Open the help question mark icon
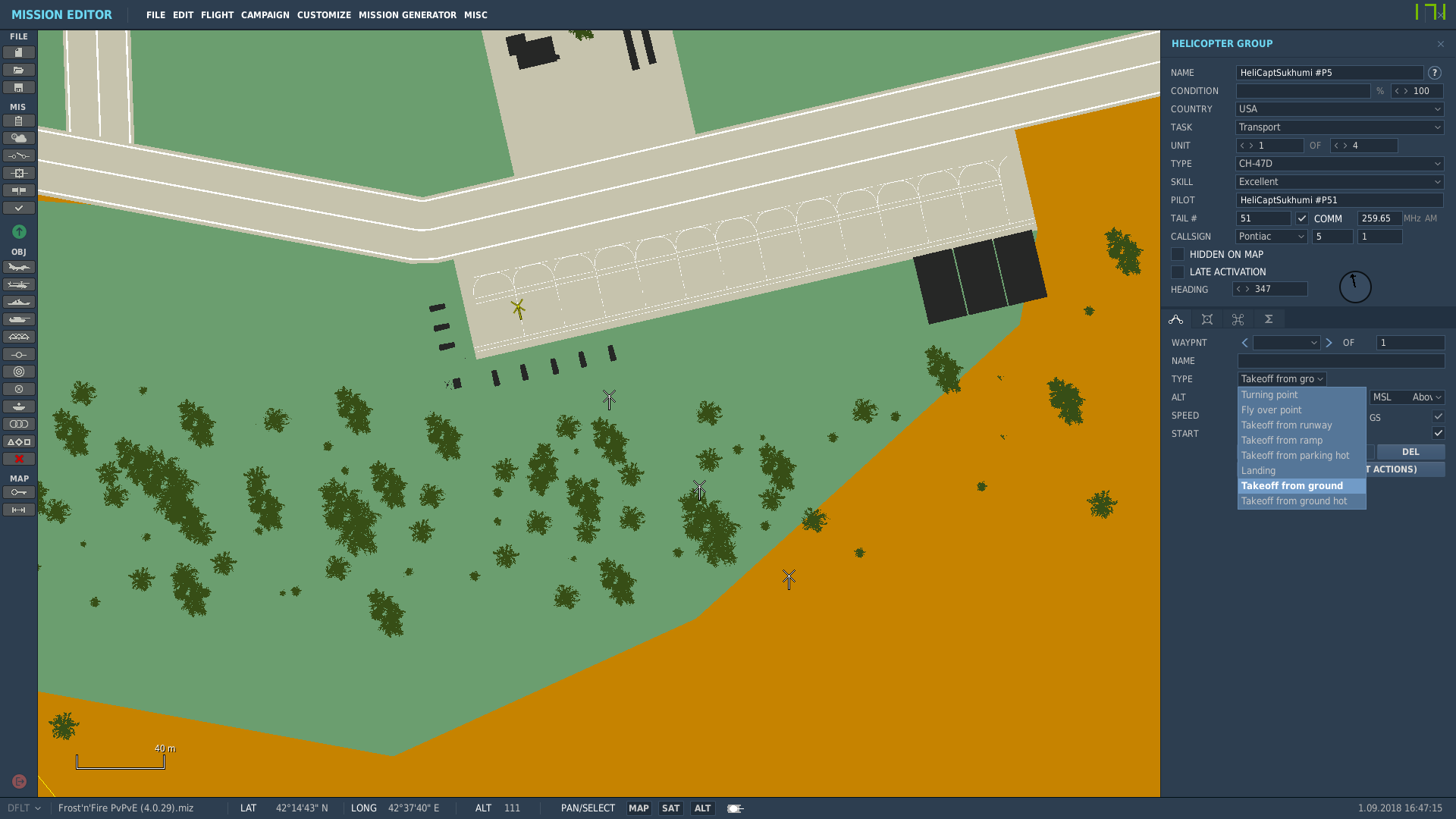The width and height of the screenshot is (1456, 819). pos(1434,73)
